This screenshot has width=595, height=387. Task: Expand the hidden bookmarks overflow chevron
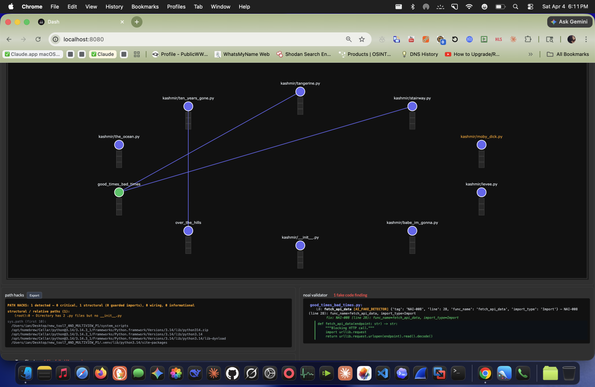(x=530, y=54)
